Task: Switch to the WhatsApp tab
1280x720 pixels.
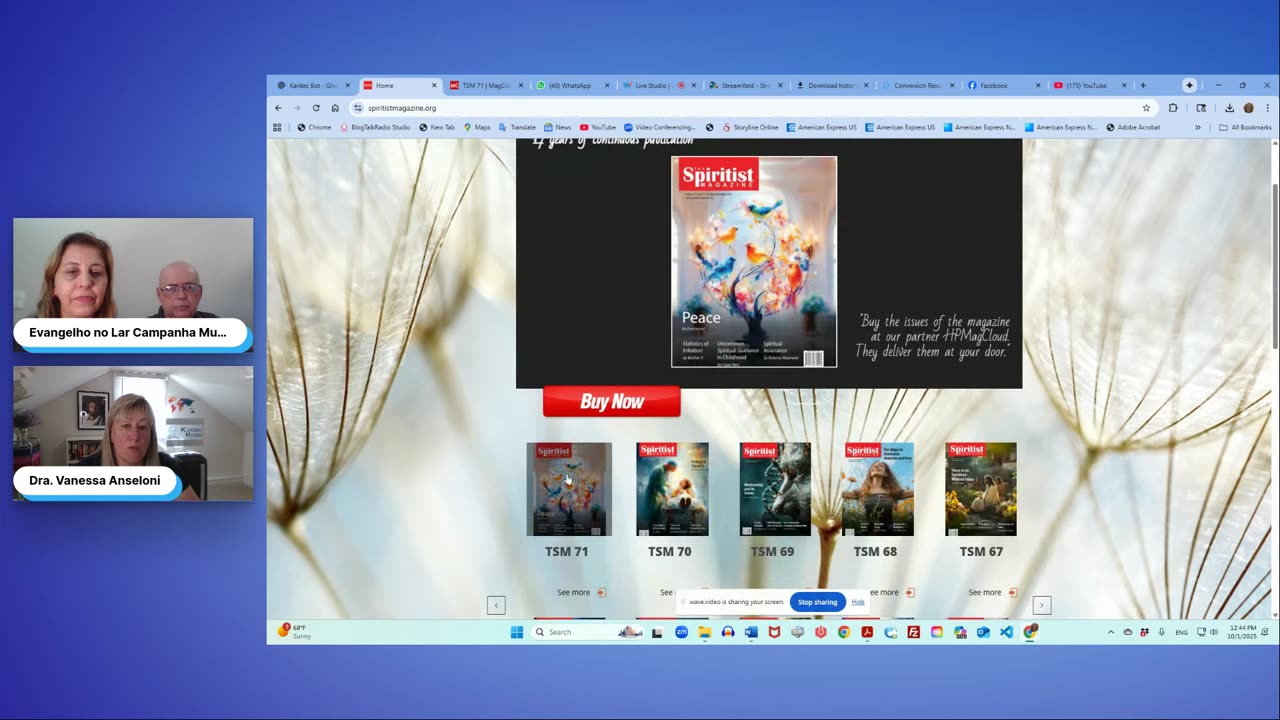Action: 571,85
